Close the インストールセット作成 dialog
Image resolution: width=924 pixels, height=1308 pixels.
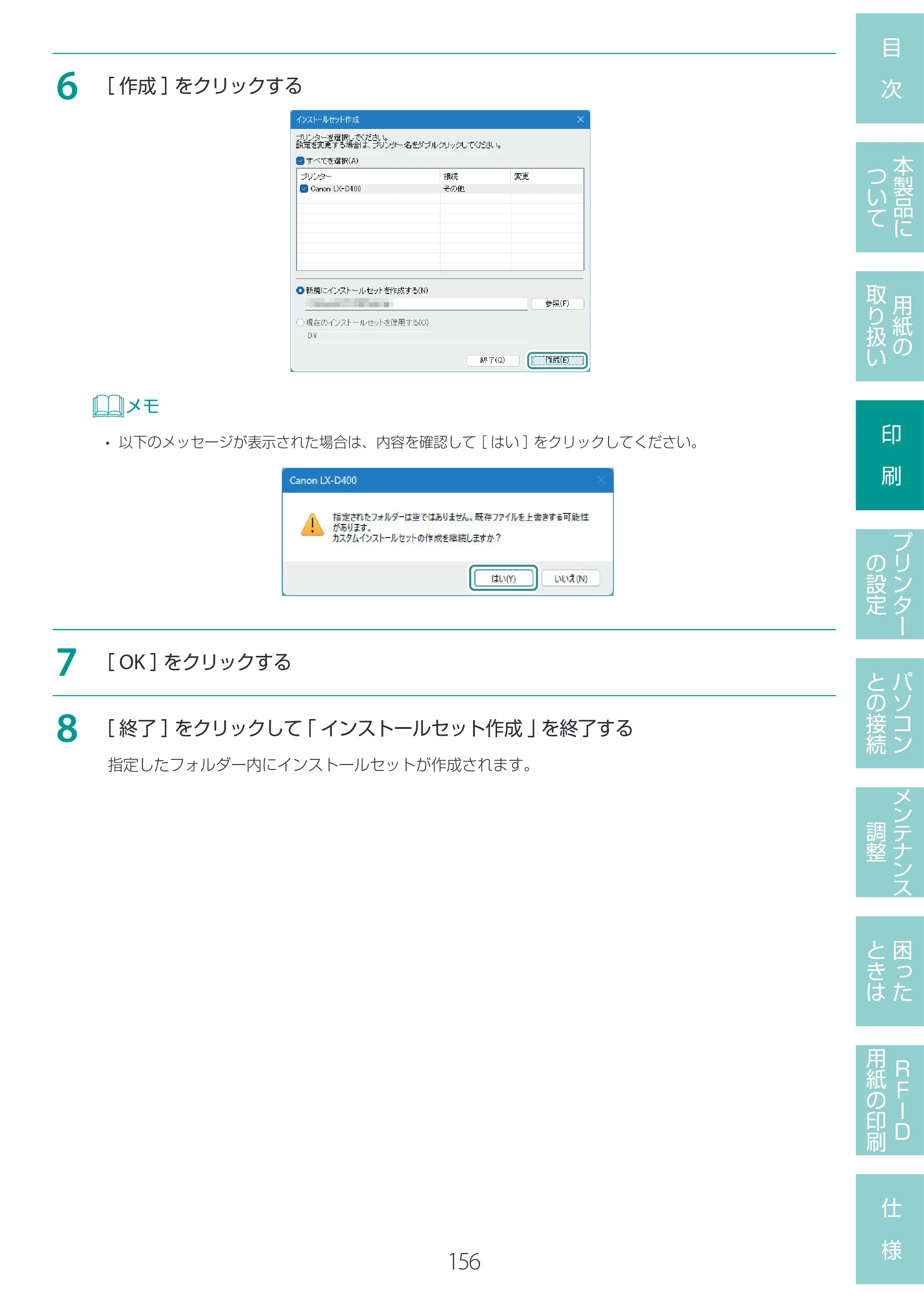(580, 119)
